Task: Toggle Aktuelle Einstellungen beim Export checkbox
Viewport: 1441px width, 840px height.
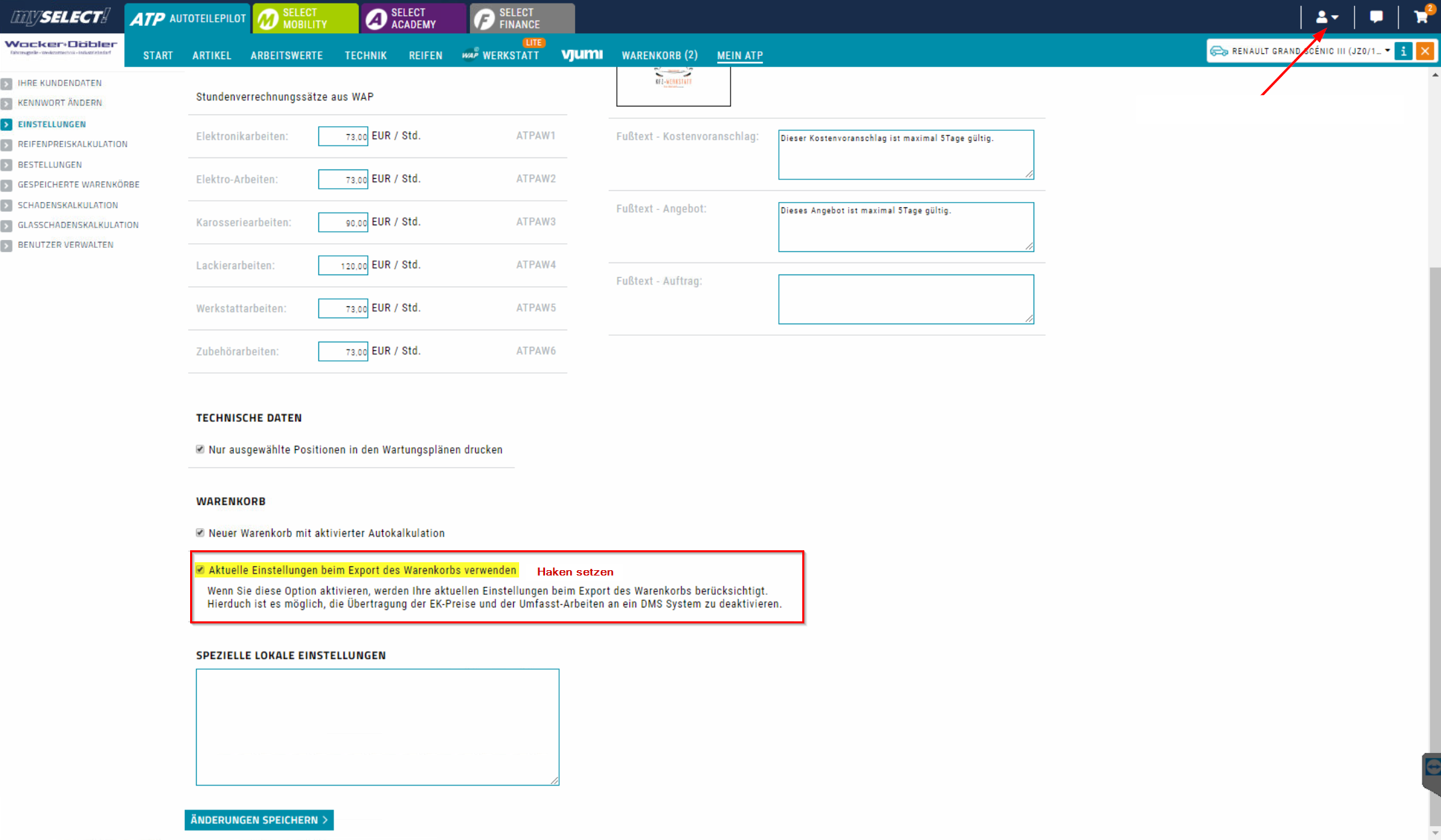Action: [200, 570]
